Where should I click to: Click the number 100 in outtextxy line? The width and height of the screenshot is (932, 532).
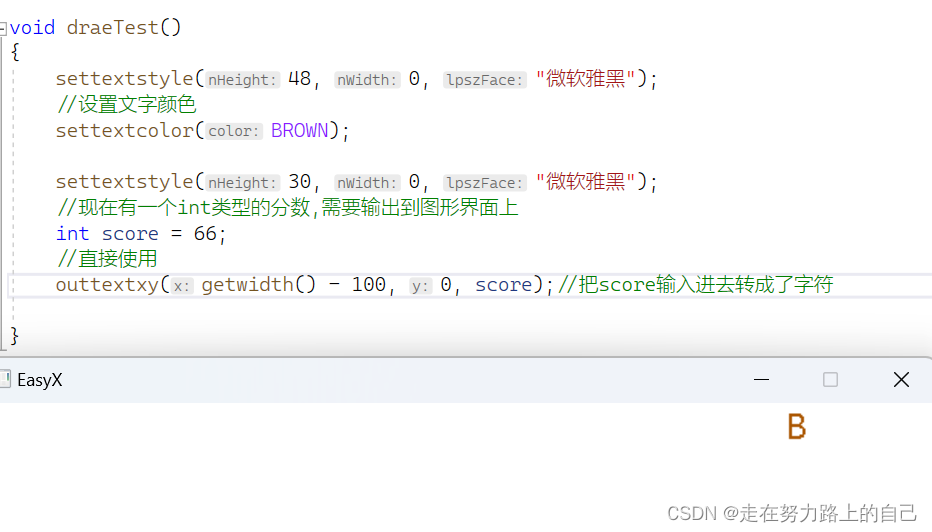[x=369, y=285]
